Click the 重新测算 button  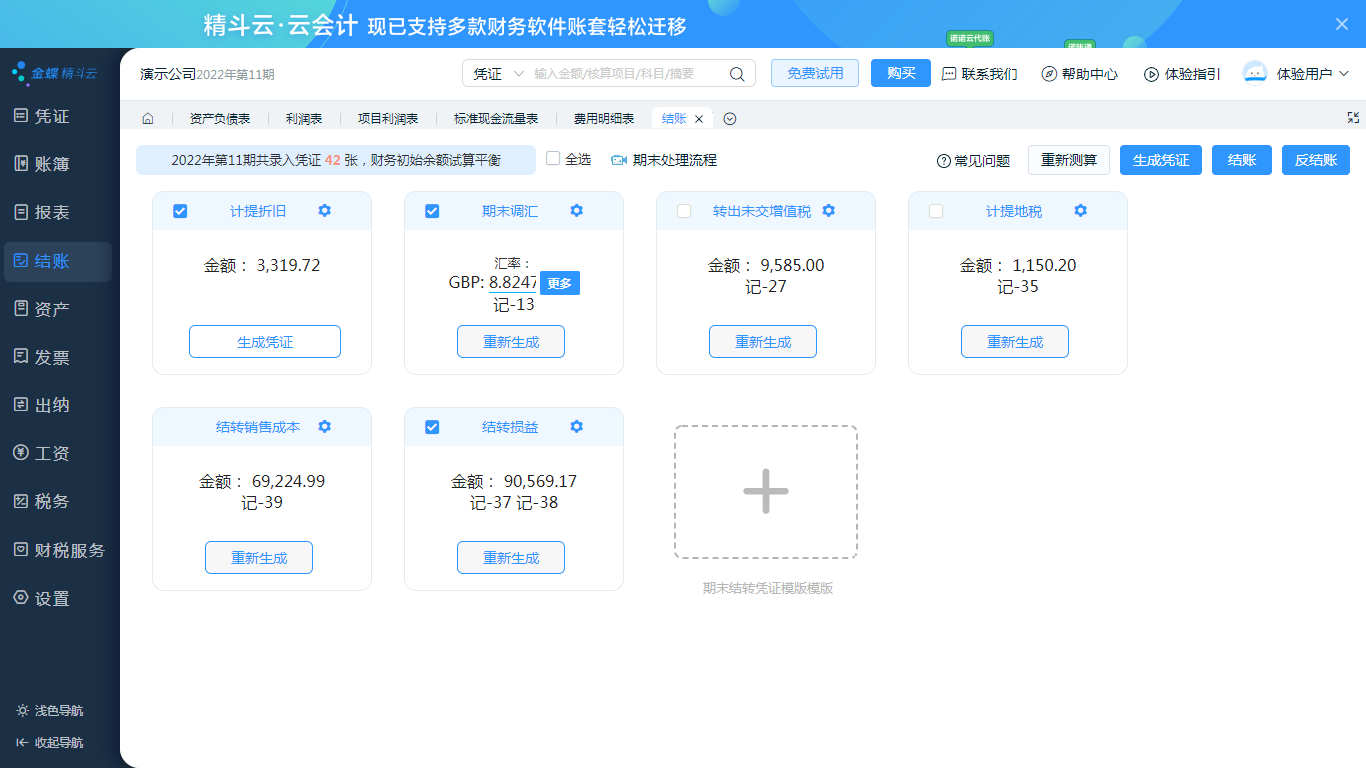coord(1068,160)
